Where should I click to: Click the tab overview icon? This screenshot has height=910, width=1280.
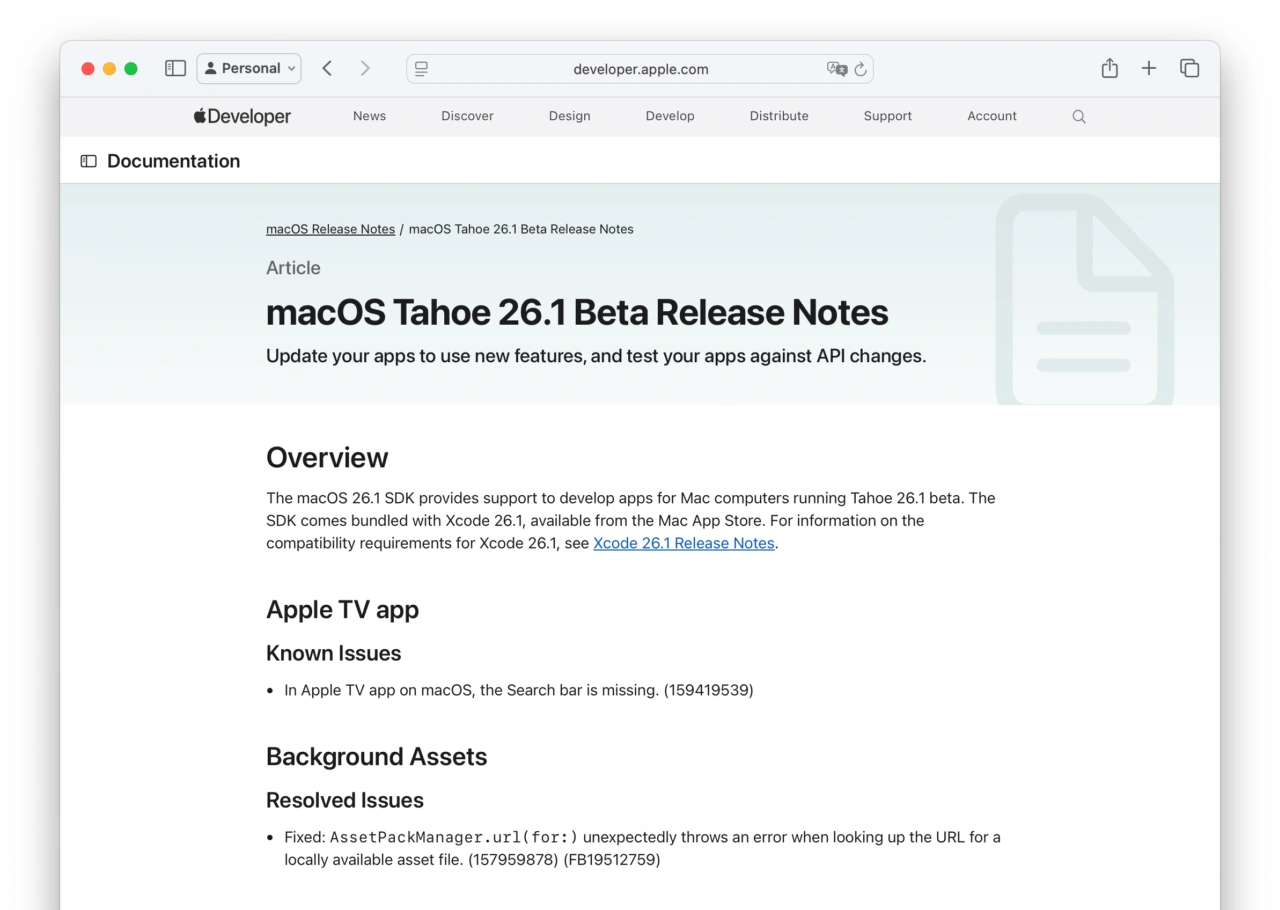pos(1189,68)
